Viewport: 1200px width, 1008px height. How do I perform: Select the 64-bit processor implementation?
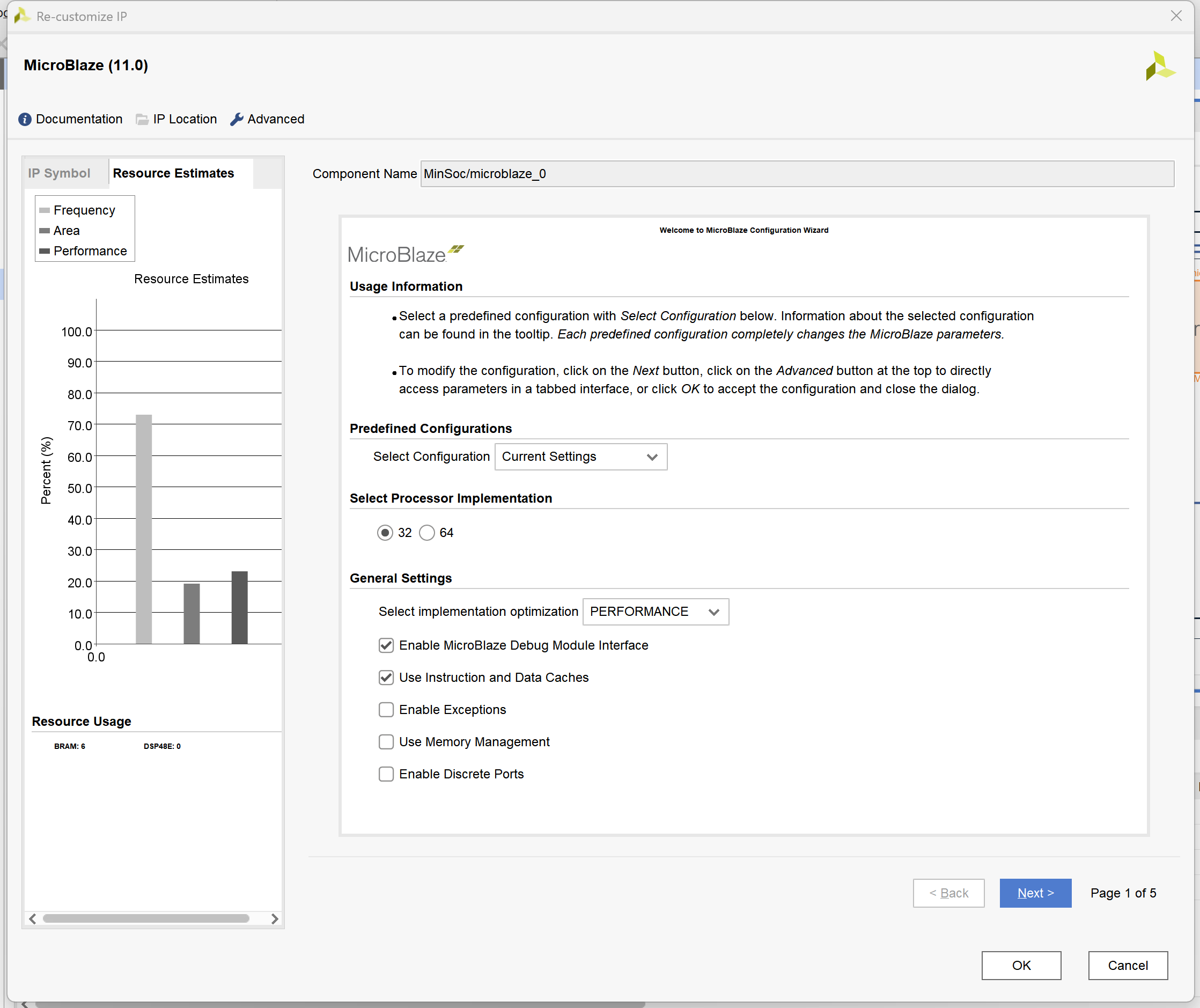[x=427, y=533]
